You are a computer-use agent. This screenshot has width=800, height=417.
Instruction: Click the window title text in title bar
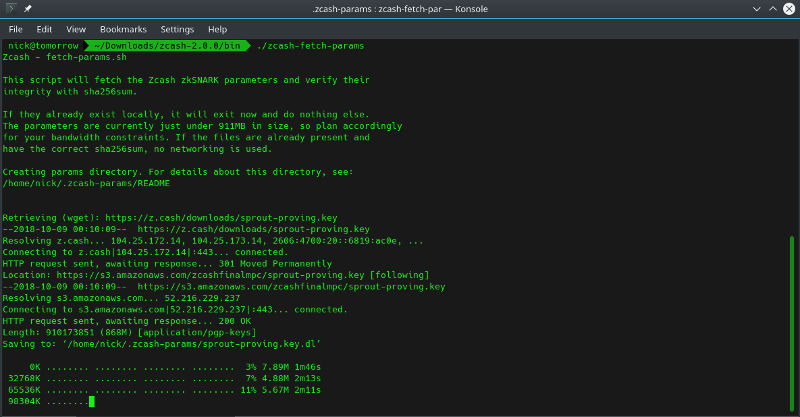click(x=400, y=9)
